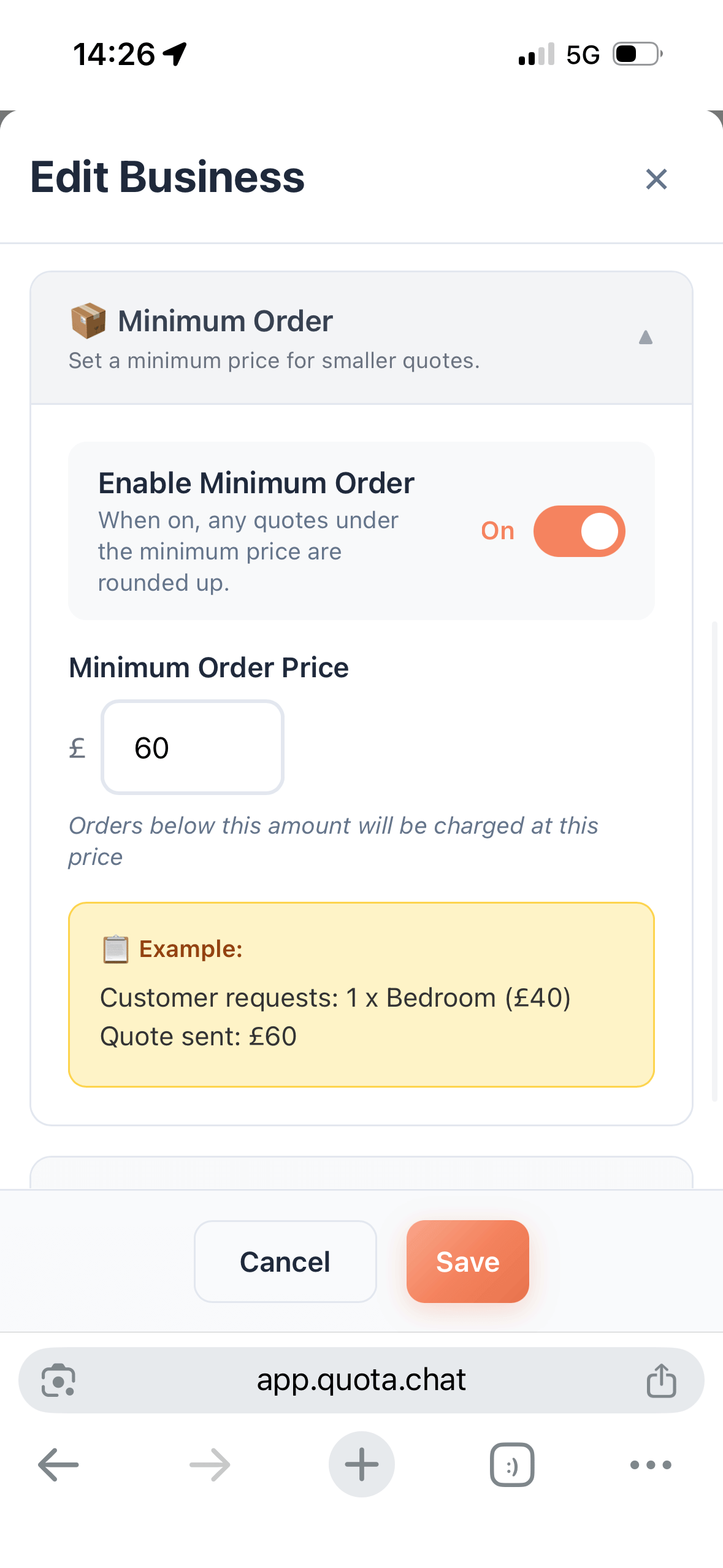The height and width of the screenshot is (1568, 723).
Task: Toggle Enable Minimum Order off
Action: tap(580, 531)
